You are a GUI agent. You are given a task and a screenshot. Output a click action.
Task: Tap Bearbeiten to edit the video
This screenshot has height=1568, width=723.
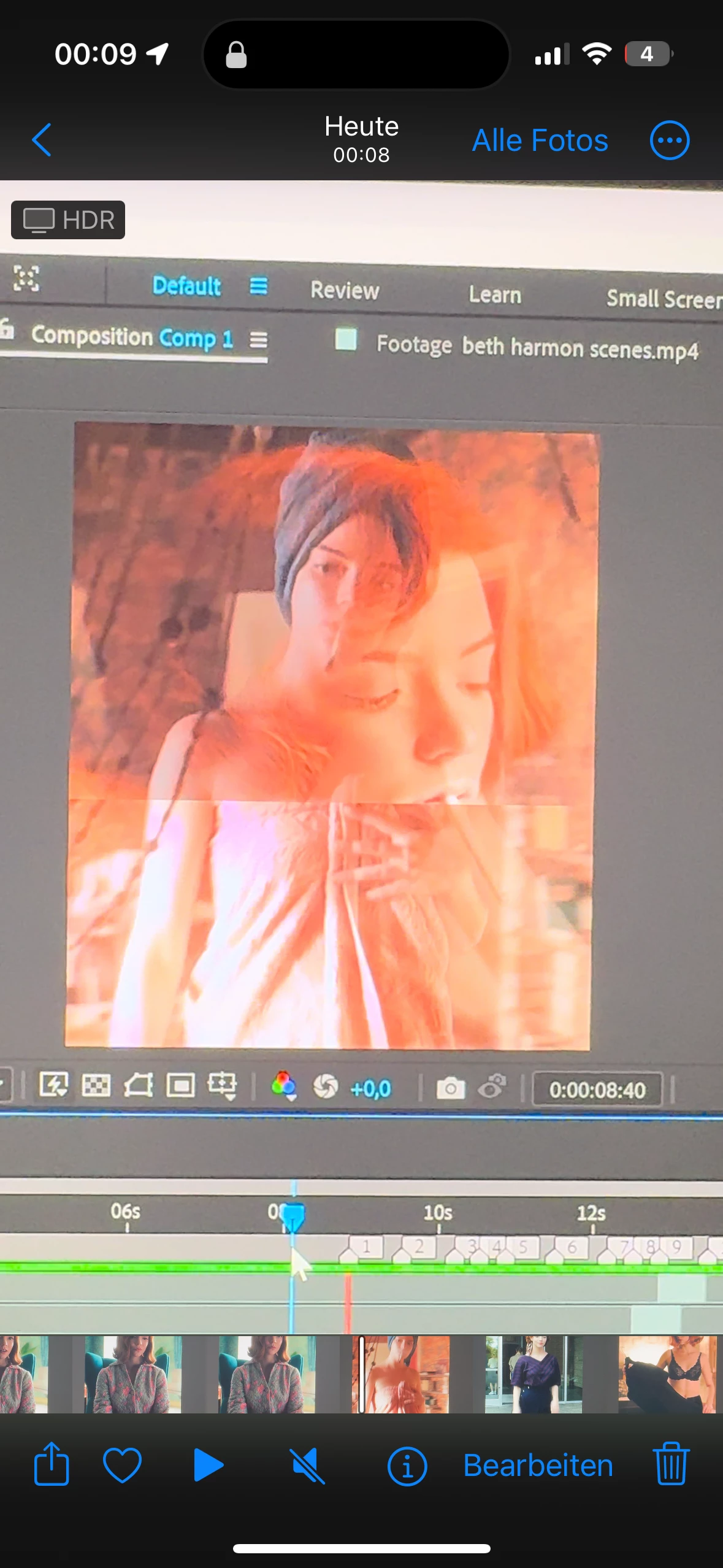(538, 1466)
